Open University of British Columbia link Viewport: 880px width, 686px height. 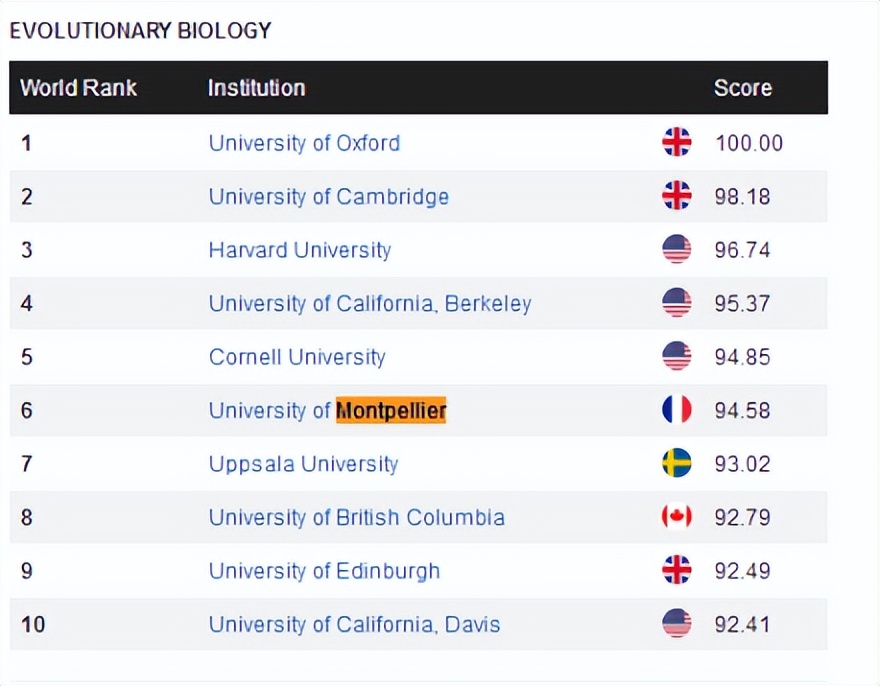click(x=356, y=517)
